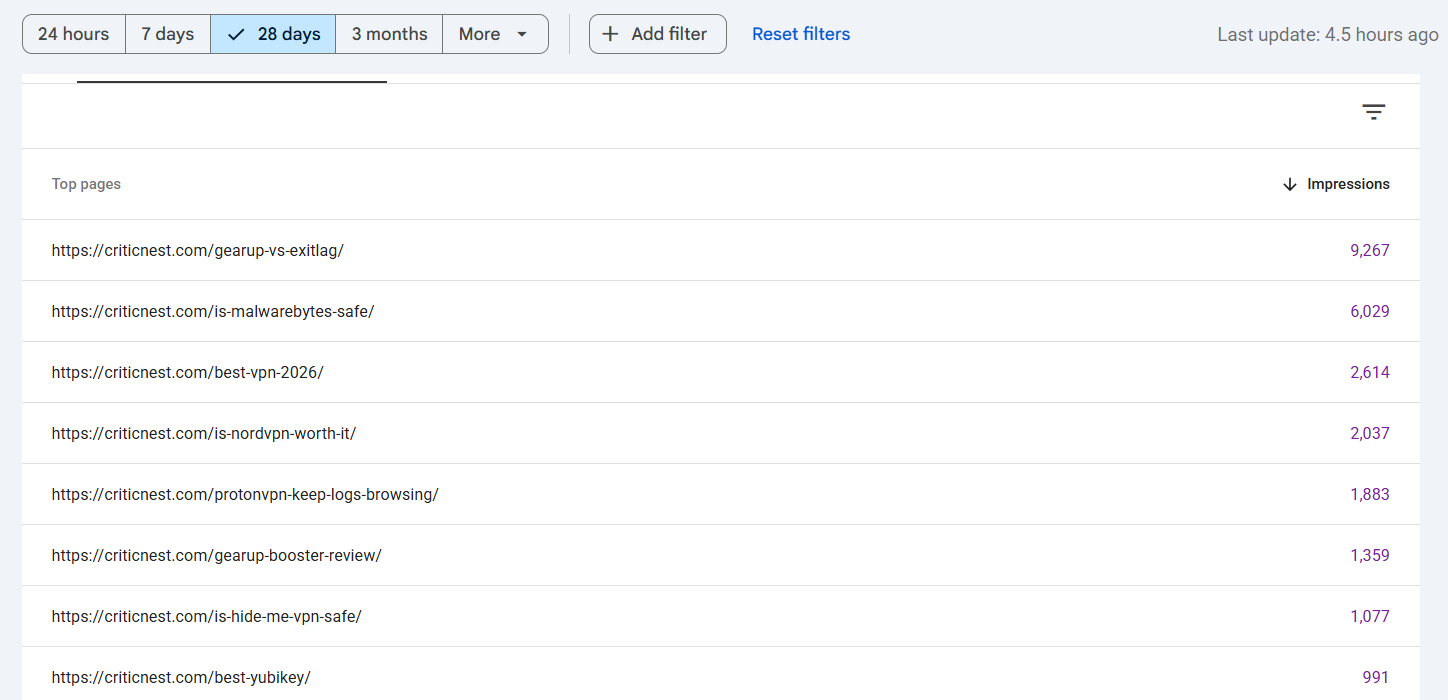Click the 2,037 impressions value
Screen dimensions: 1448x700
coord(1370,433)
